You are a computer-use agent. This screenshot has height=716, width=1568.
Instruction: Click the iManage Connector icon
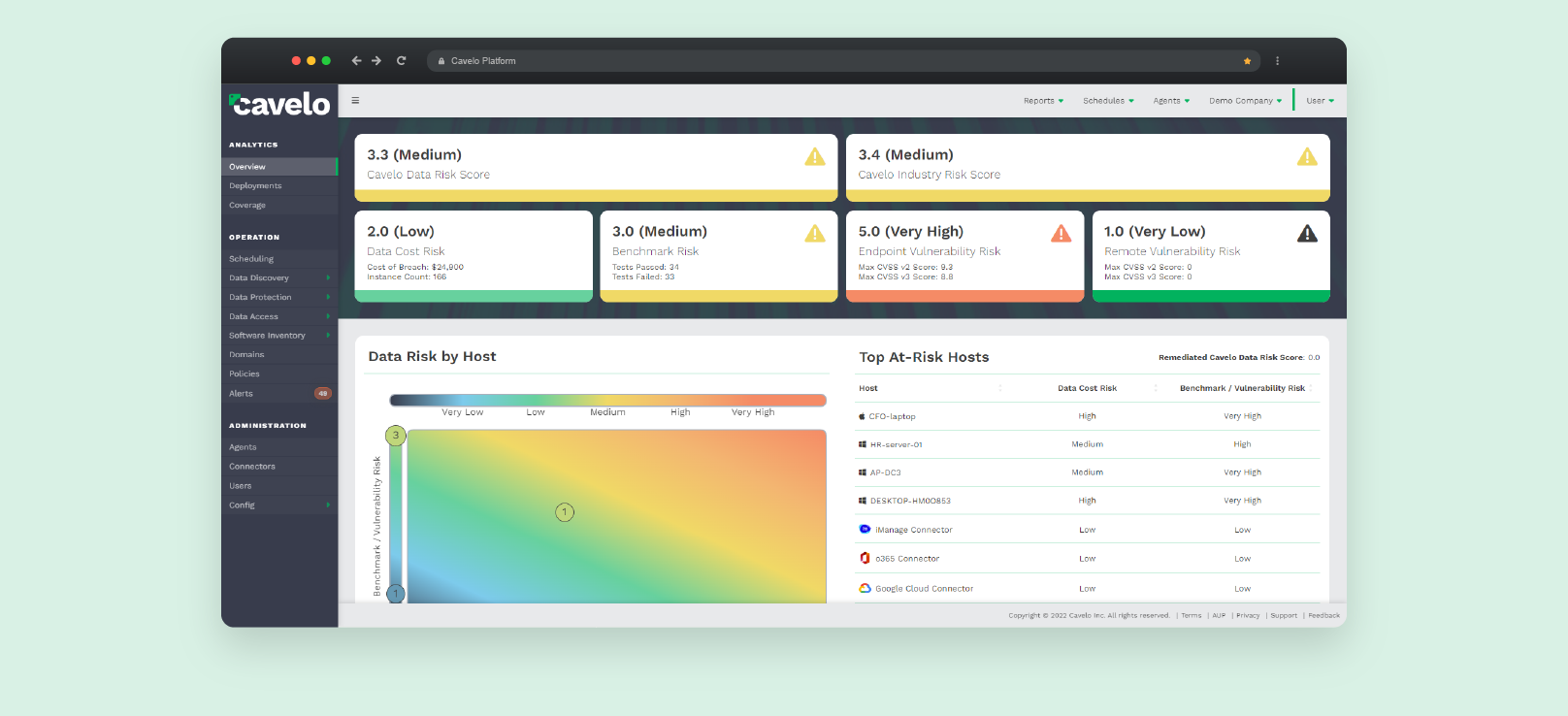click(865, 530)
